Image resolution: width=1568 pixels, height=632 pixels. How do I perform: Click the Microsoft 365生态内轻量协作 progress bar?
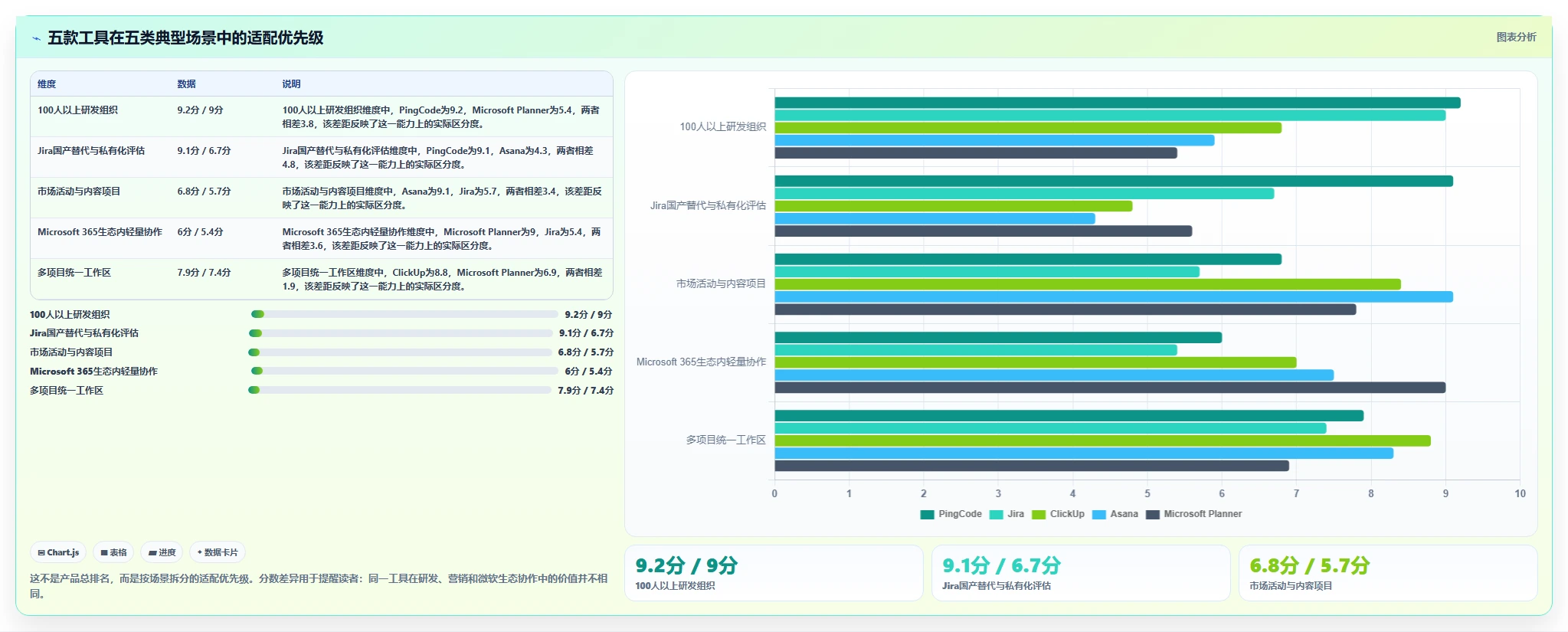pyautogui.click(x=404, y=371)
